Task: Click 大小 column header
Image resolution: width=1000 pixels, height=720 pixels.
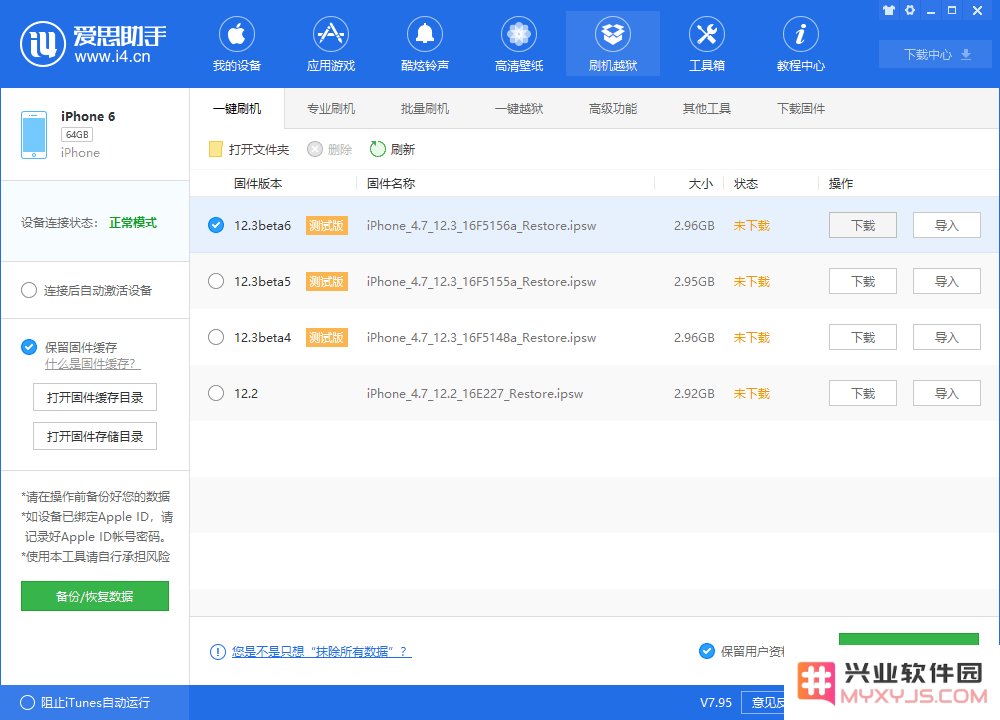Action: [x=701, y=184]
